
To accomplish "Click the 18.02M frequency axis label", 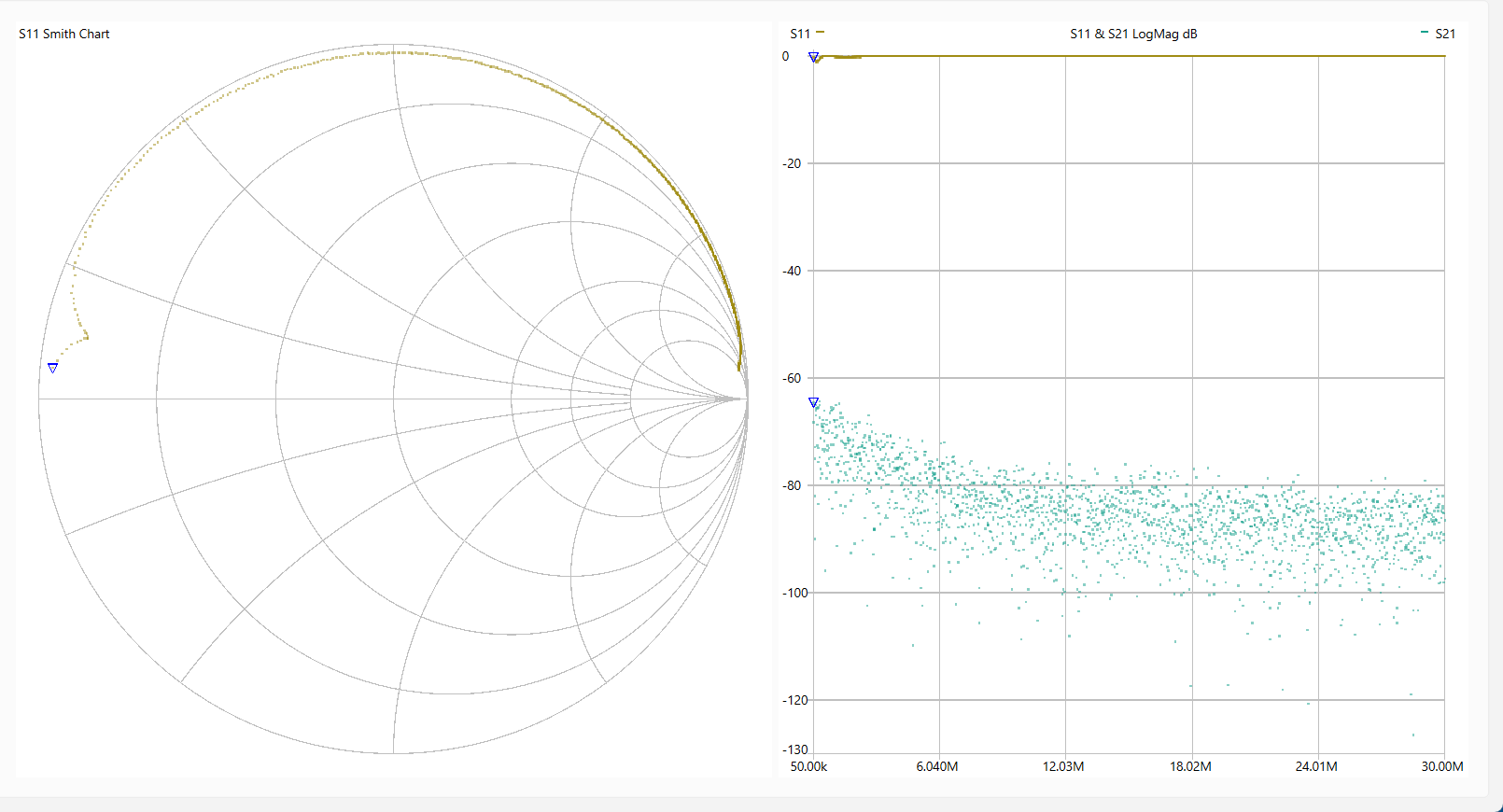I will pos(1190,766).
